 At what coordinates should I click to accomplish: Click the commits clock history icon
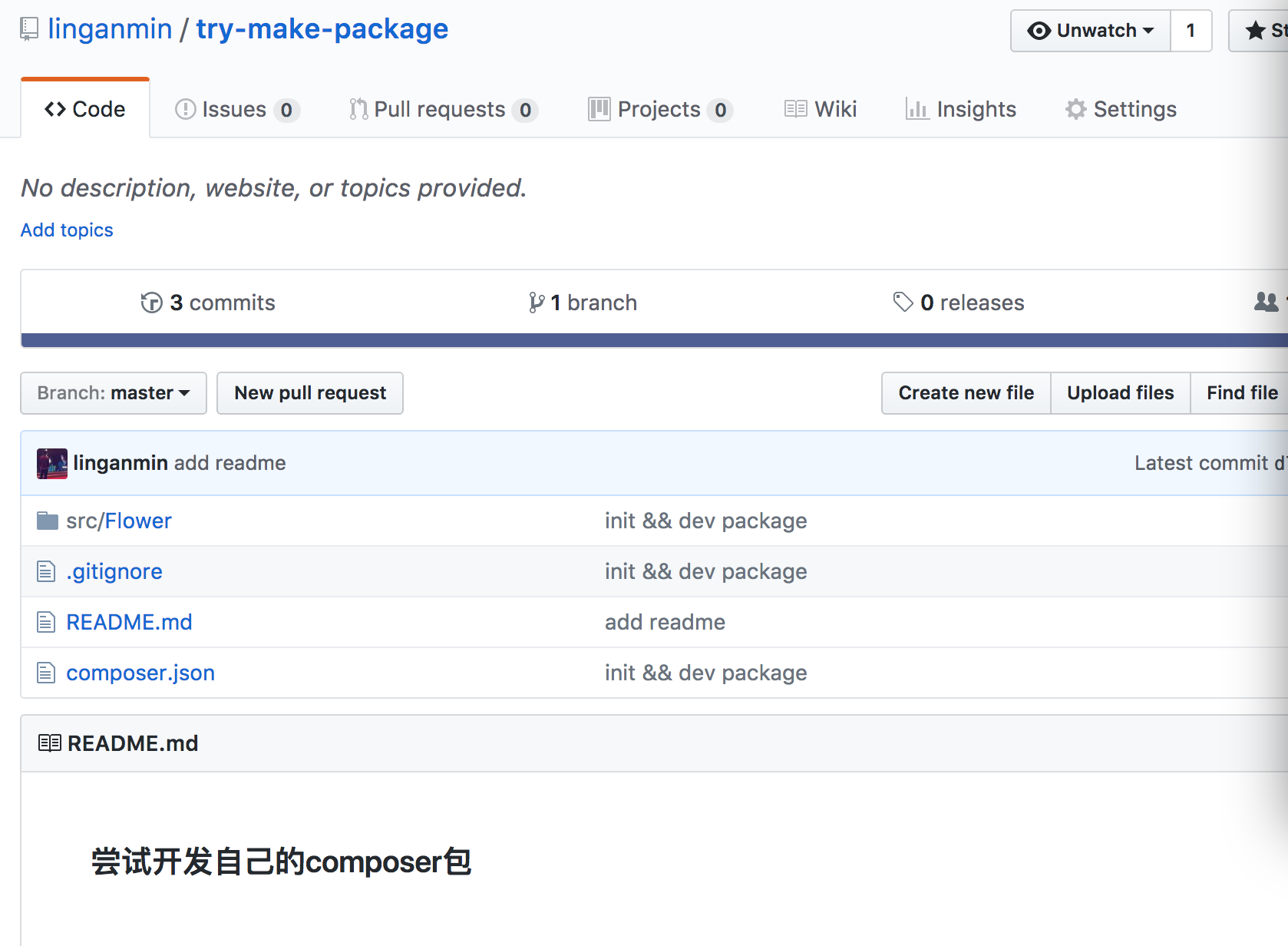[151, 303]
